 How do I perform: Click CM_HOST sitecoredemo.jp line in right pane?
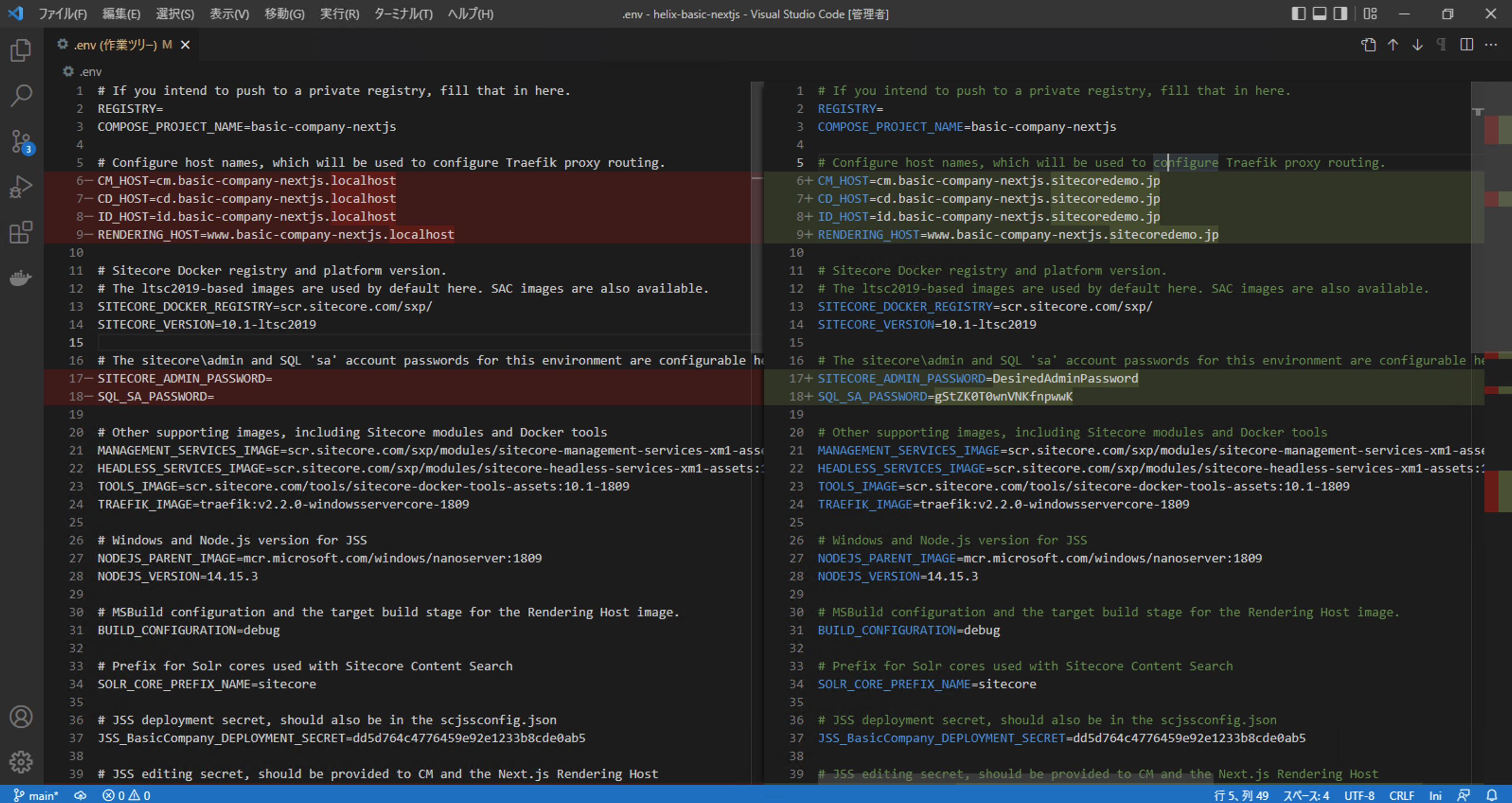pos(989,180)
